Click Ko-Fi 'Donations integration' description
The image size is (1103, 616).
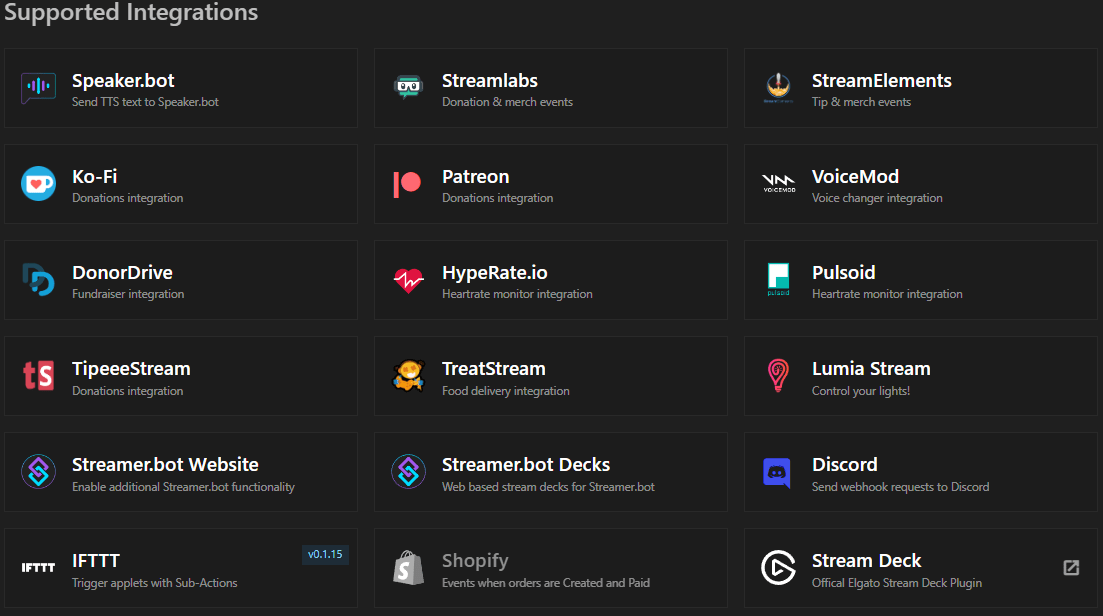(x=127, y=198)
